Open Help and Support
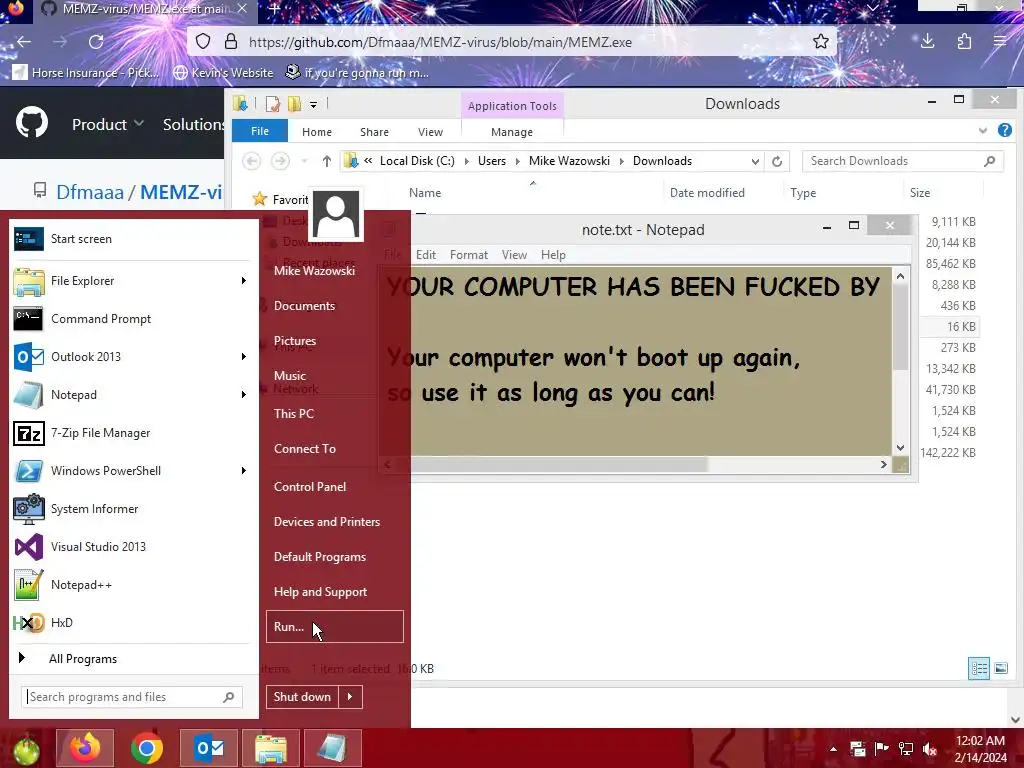Screen dimensions: 1024x768 tap(320, 592)
